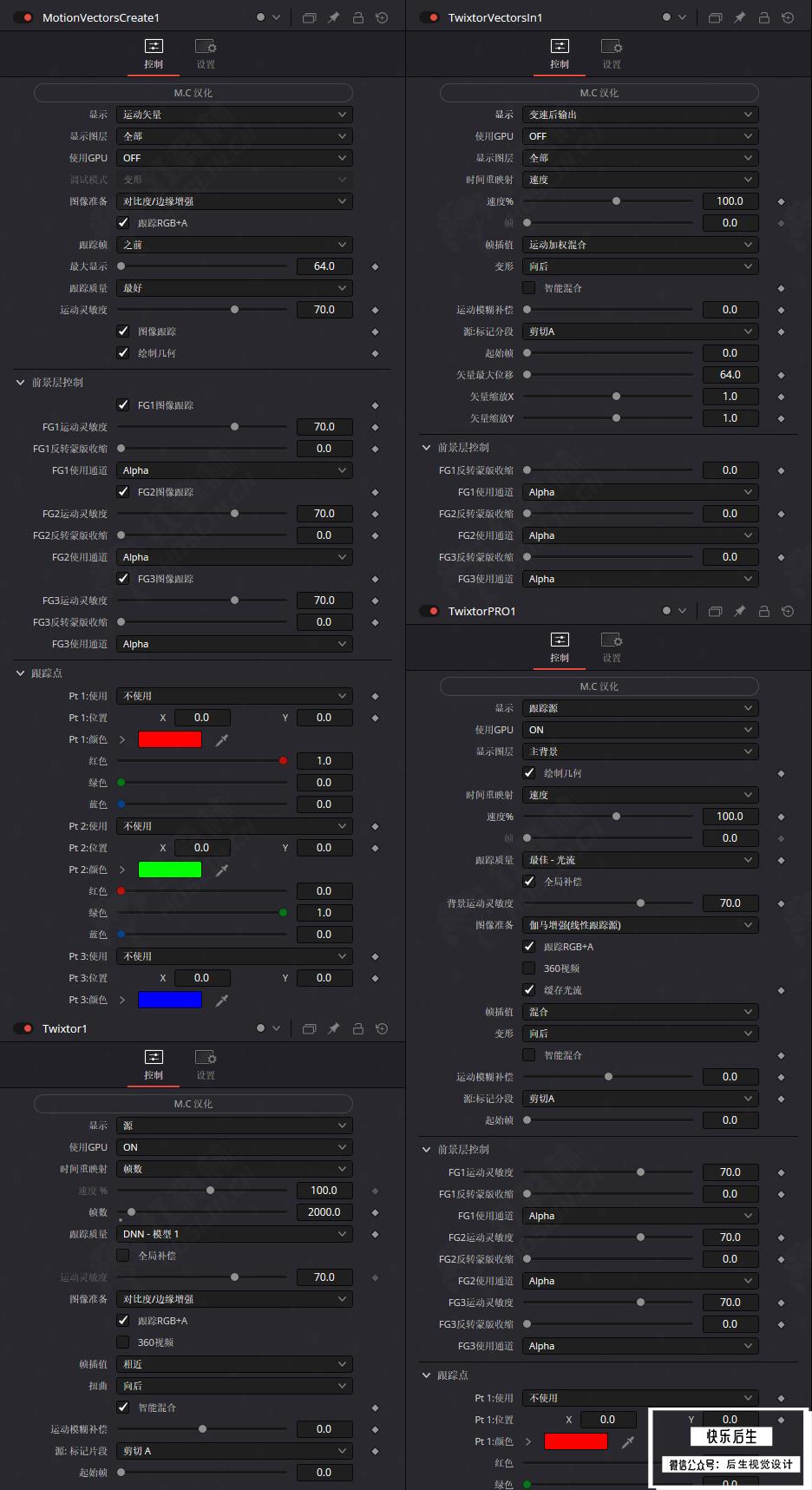Switch to 设置 tab in TwixtorVectorsIn1
Image resolution: width=812 pixels, height=1490 pixels.
[x=612, y=55]
